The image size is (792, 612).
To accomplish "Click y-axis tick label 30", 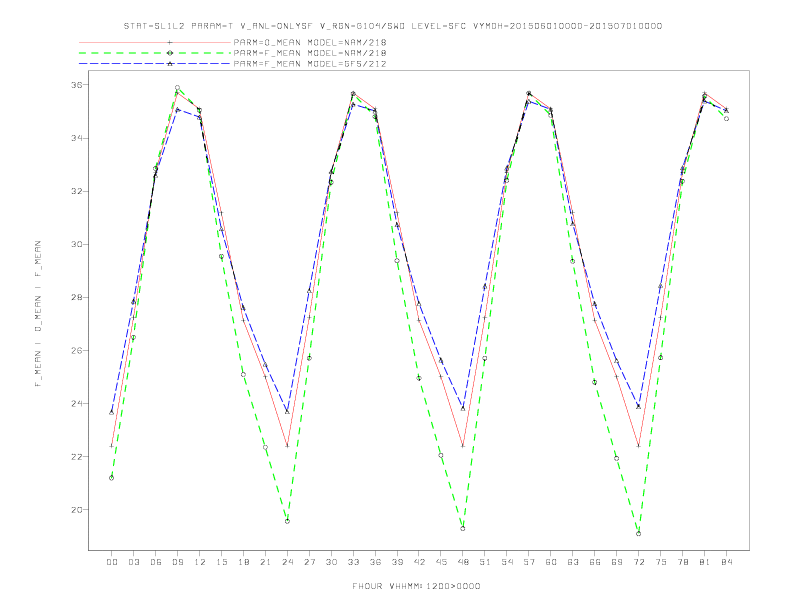I will [x=77, y=244].
